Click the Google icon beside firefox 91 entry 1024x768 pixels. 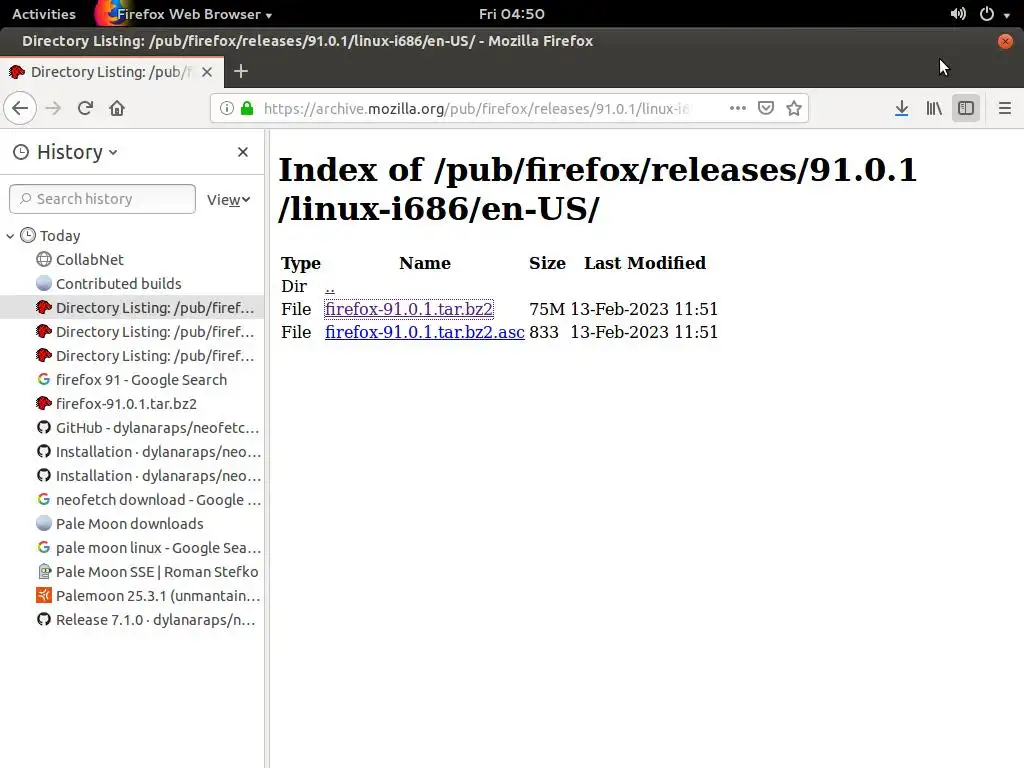point(44,379)
